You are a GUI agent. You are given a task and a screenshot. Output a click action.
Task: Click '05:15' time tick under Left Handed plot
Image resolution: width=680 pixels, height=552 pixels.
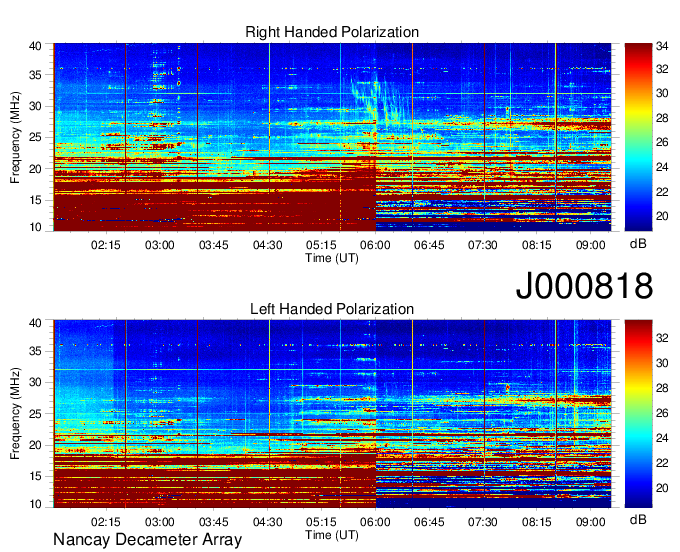321,522
